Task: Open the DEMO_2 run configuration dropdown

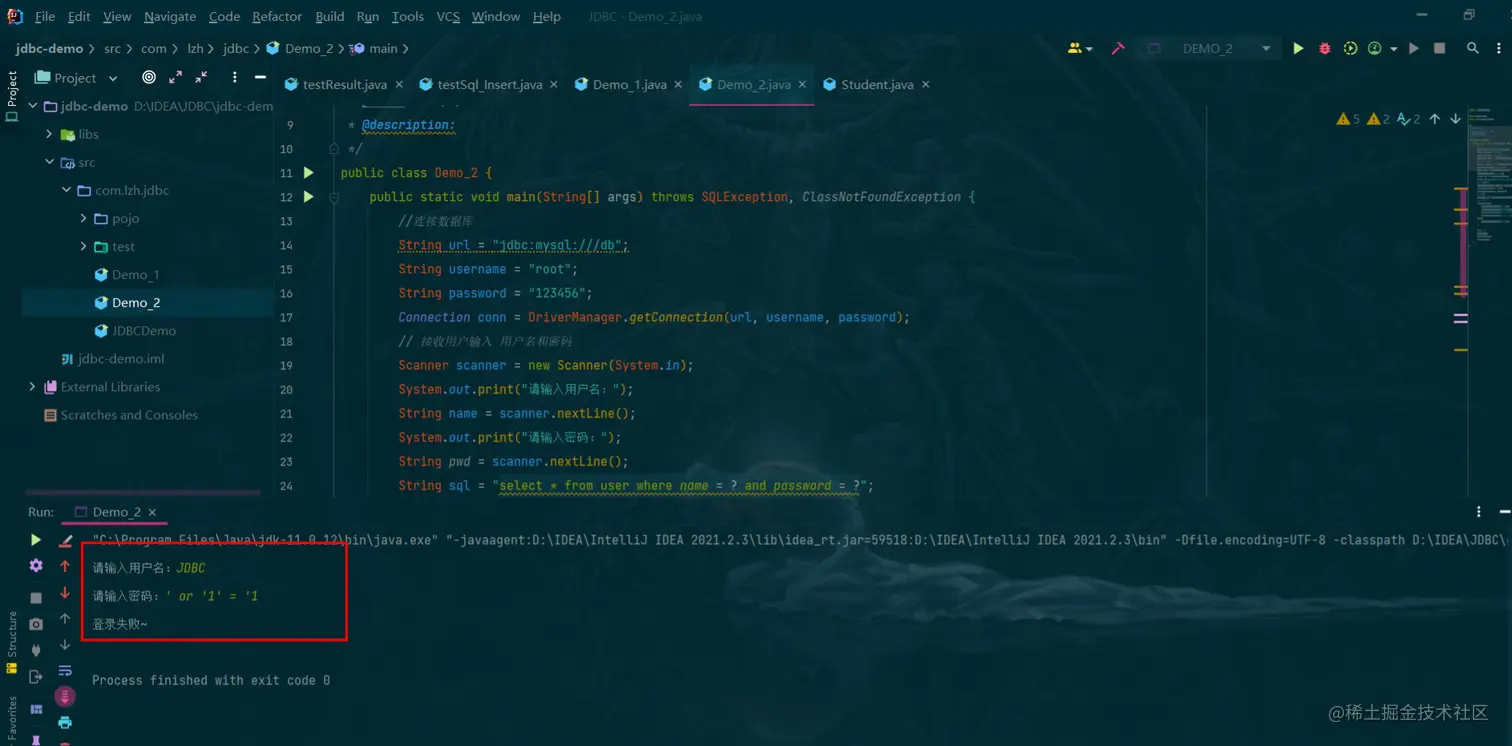Action: (1209, 48)
